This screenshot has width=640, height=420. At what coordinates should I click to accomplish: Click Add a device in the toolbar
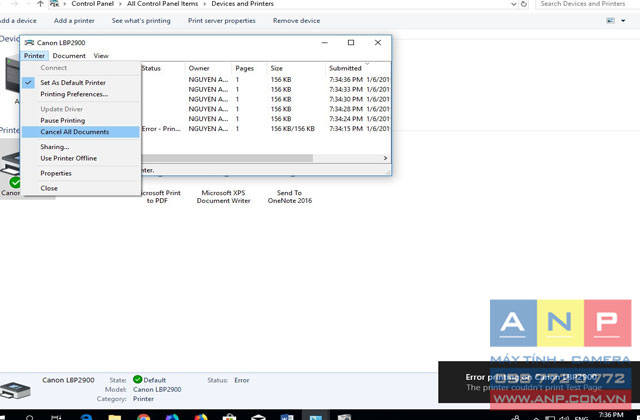tap(18, 20)
